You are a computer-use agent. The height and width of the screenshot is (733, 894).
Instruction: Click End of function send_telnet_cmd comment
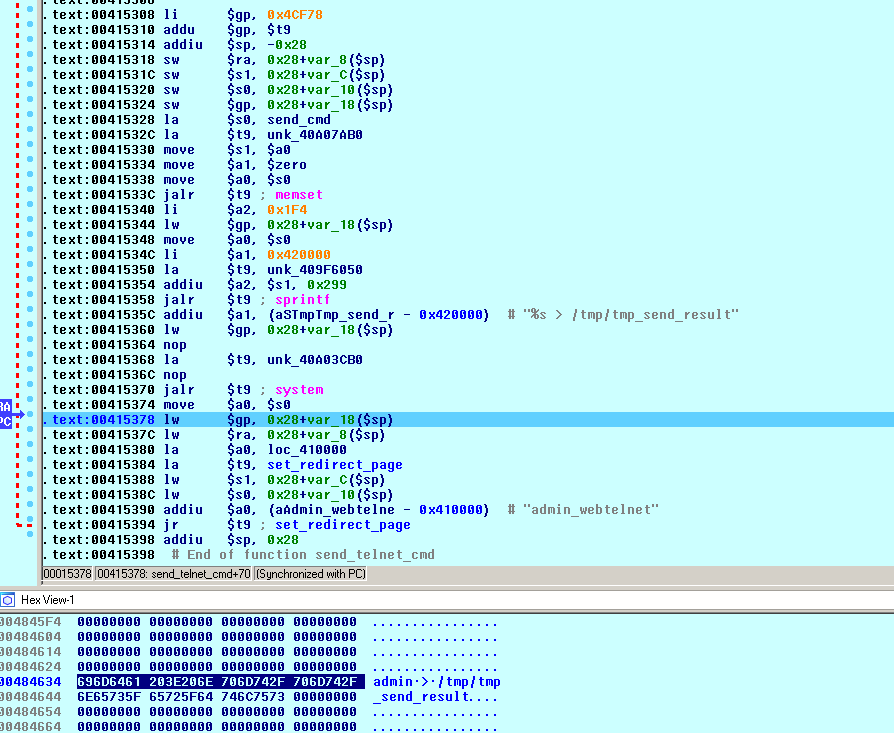(x=303, y=555)
